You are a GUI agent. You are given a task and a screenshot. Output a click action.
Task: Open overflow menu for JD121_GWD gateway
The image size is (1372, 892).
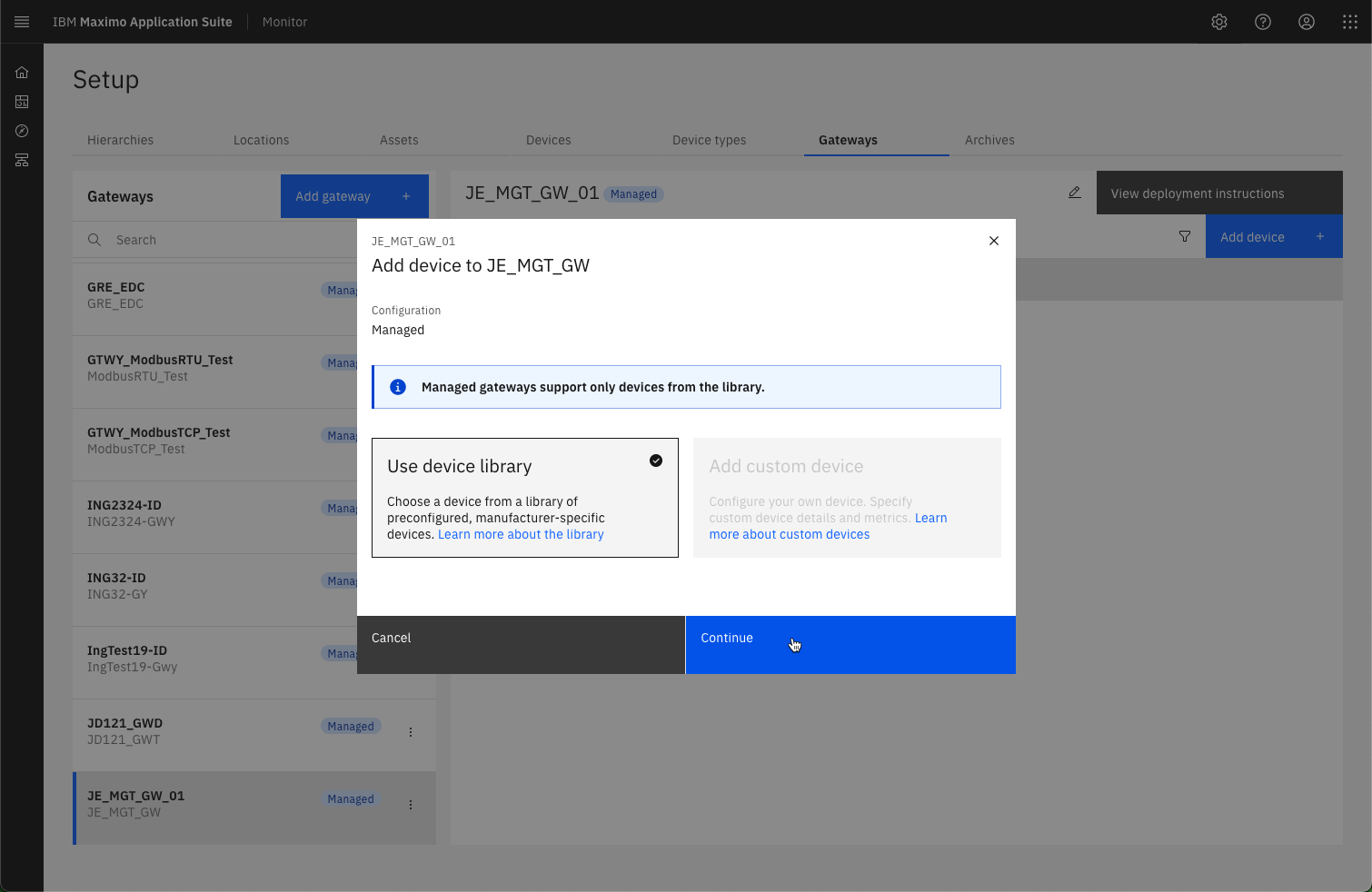[411, 732]
